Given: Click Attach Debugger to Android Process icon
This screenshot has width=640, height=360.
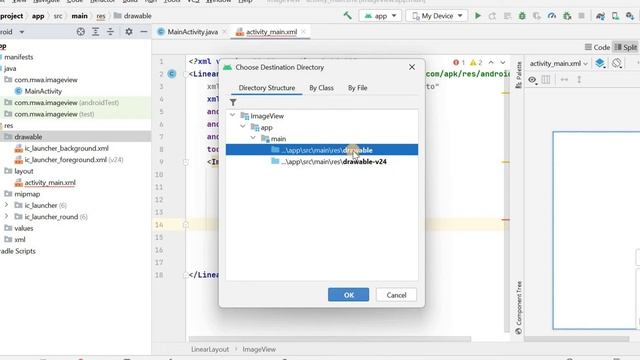Looking at the screenshot, I should pyautogui.click(x=567, y=16).
